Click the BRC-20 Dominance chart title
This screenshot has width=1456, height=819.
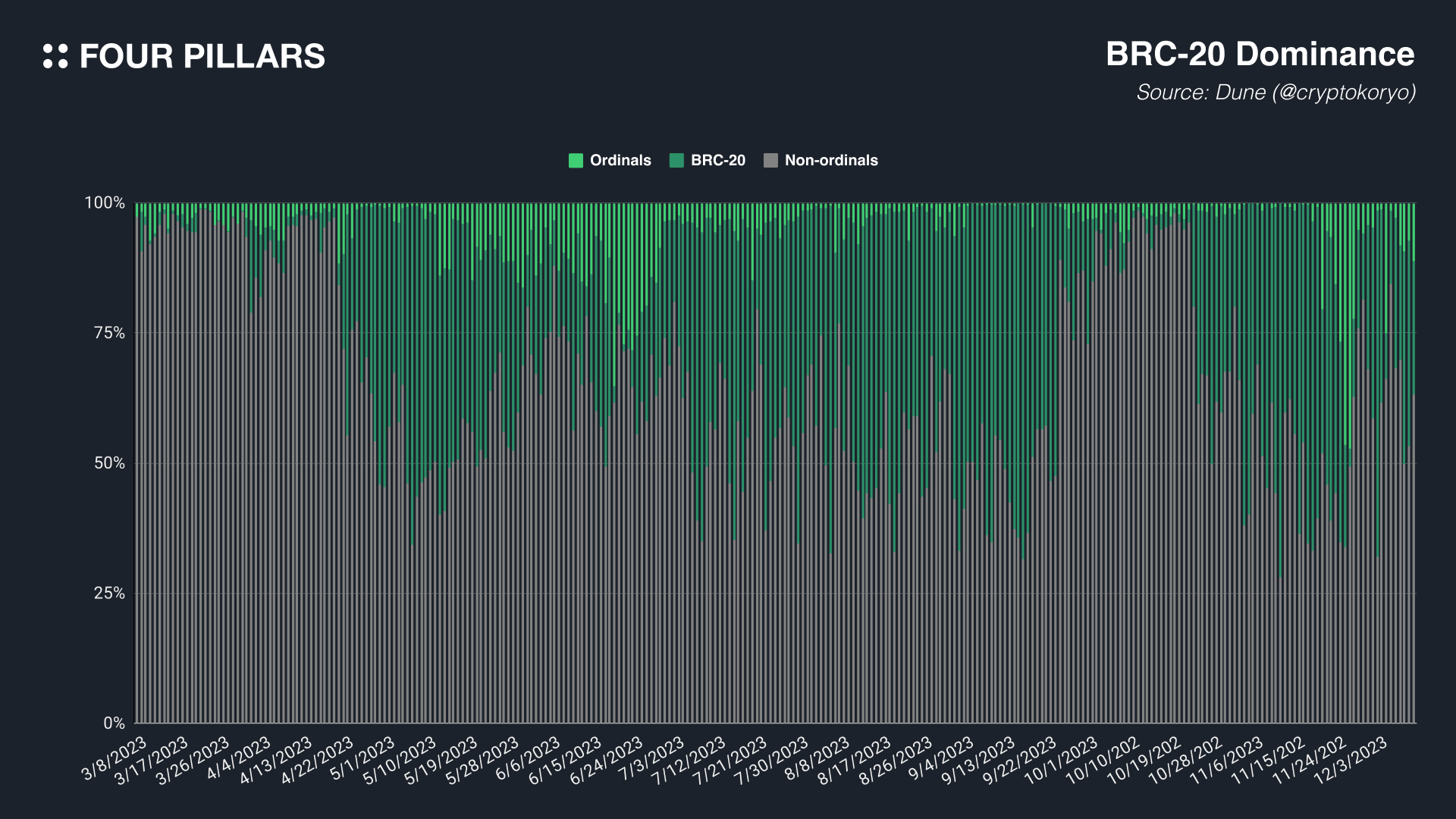click(1260, 55)
